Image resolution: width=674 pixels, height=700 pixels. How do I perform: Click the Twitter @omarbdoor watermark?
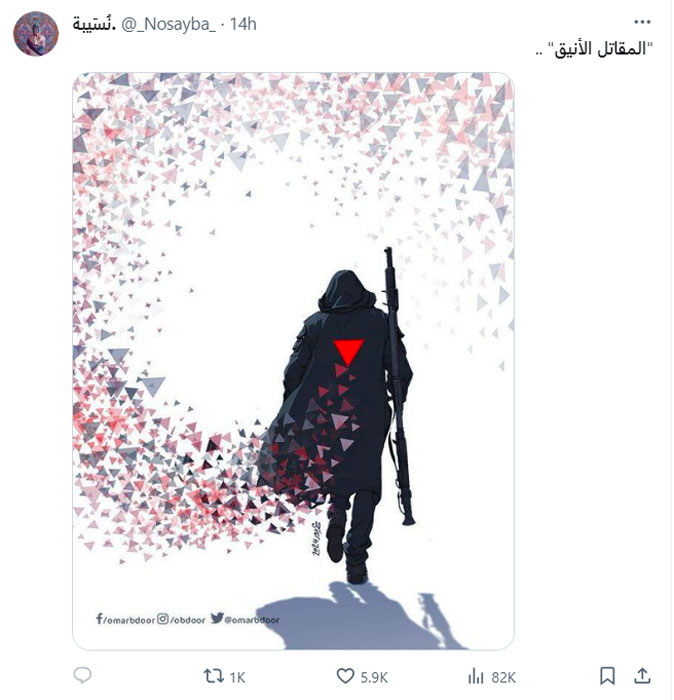[245, 619]
